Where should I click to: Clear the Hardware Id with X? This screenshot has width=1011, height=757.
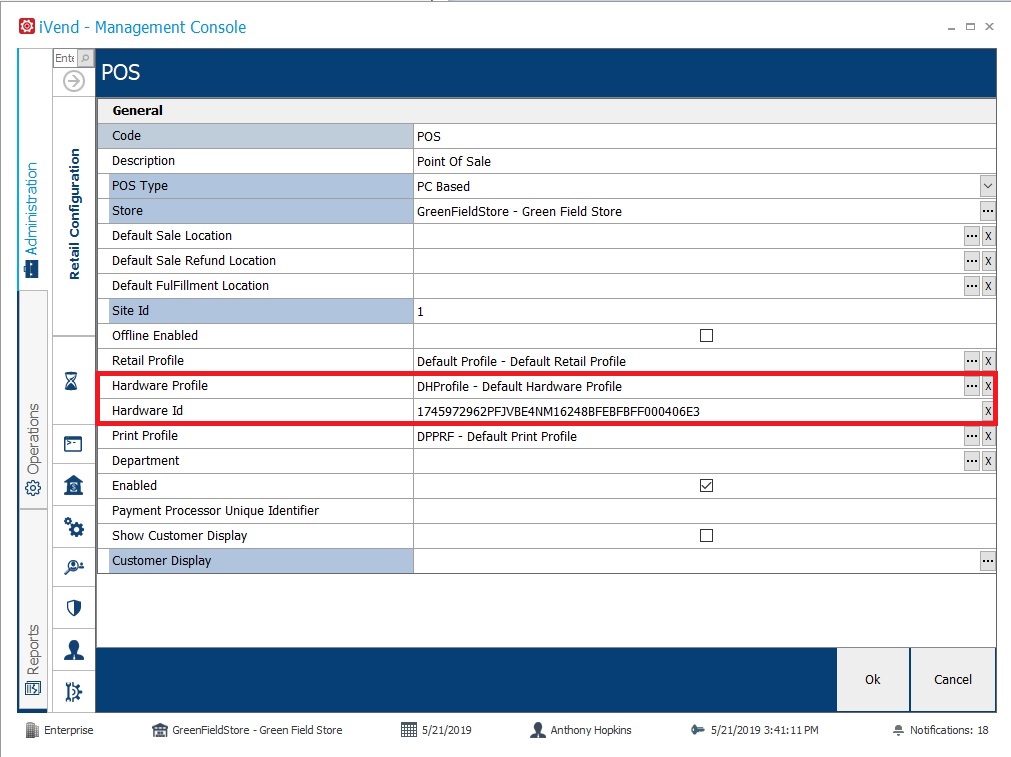tap(988, 411)
